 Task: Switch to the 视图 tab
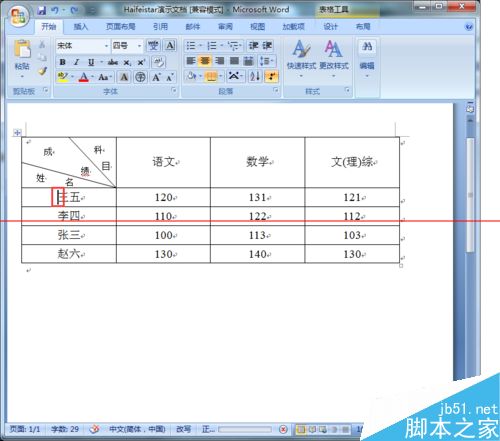pyautogui.click(x=258, y=27)
